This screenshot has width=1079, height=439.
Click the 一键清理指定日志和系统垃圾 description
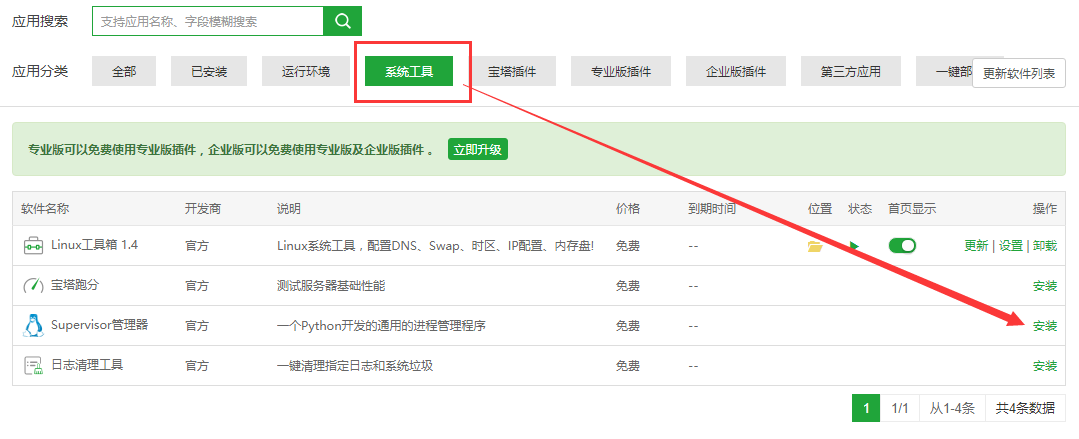coord(355,366)
